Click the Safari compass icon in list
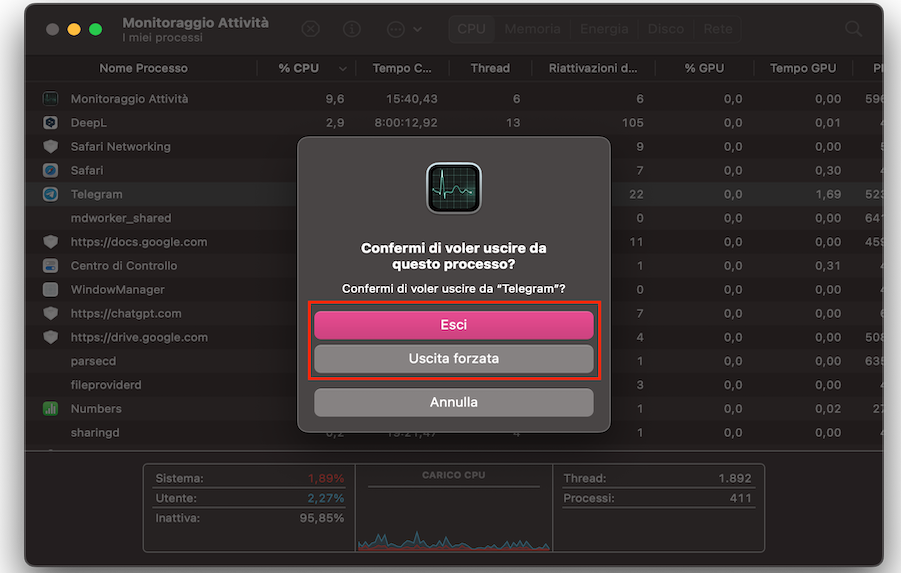Viewport: 901px width, 573px height. 50,170
